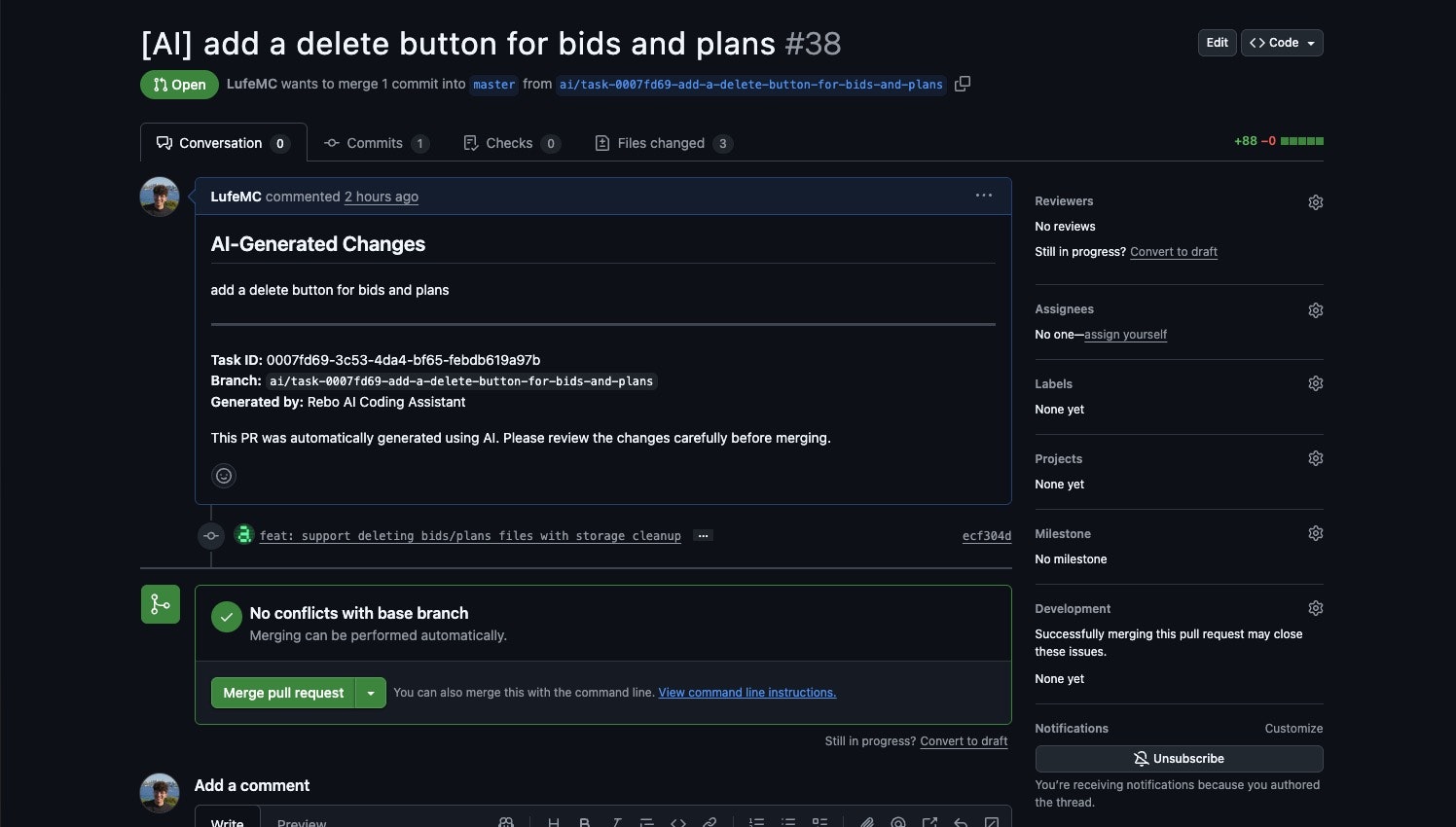
Task: Open the Commits tab
Action: 377,143
